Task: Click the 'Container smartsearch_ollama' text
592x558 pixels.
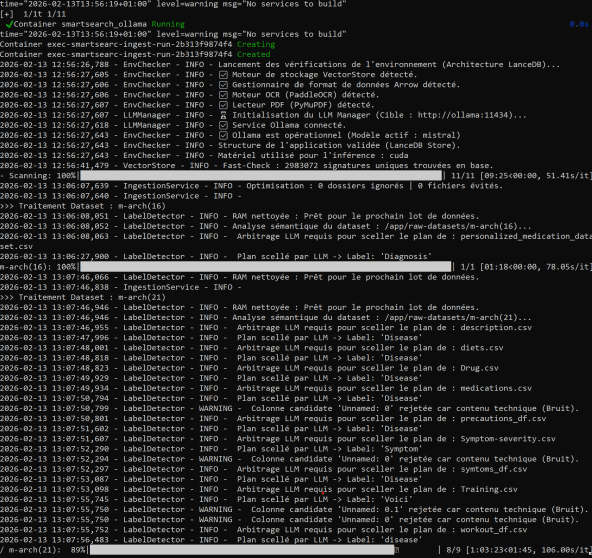Action: click(x=80, y=24)
